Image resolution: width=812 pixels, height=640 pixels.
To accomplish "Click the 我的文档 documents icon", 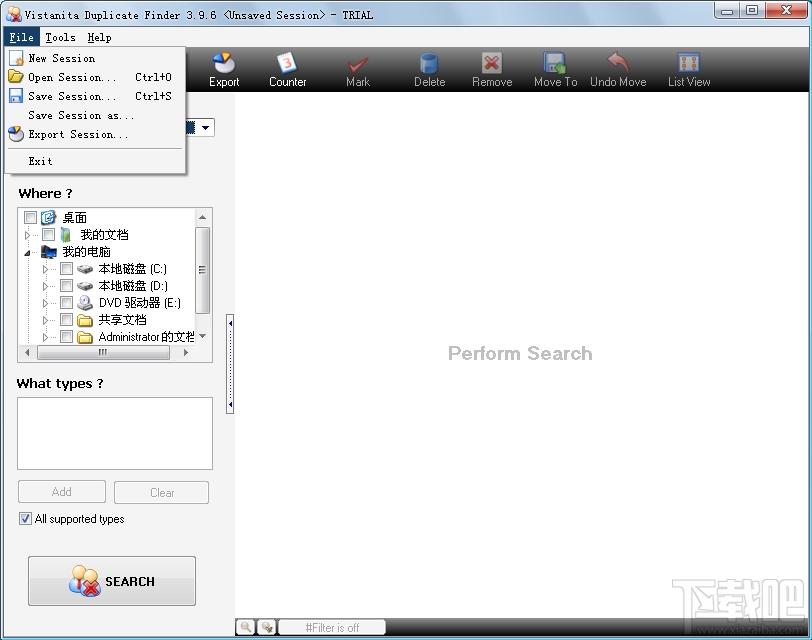I will (x=66, y=235).
